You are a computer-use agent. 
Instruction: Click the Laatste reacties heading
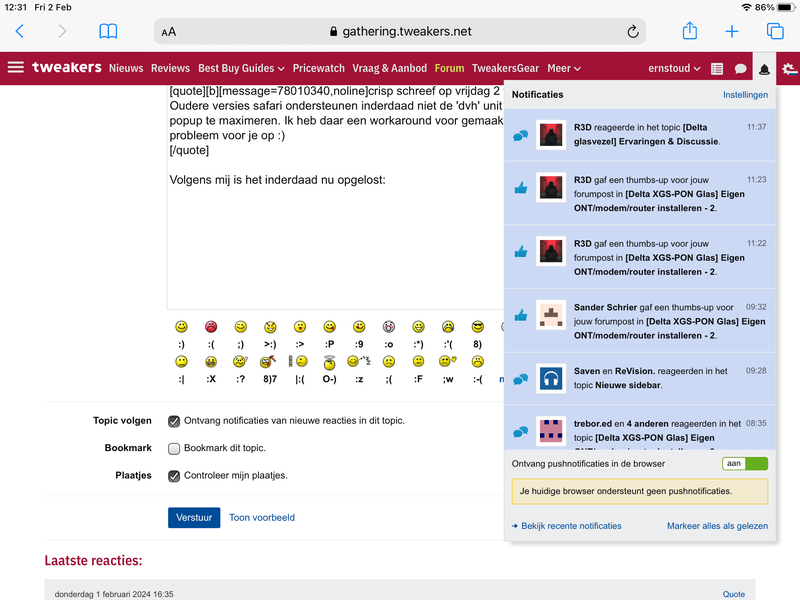point(93,560)
